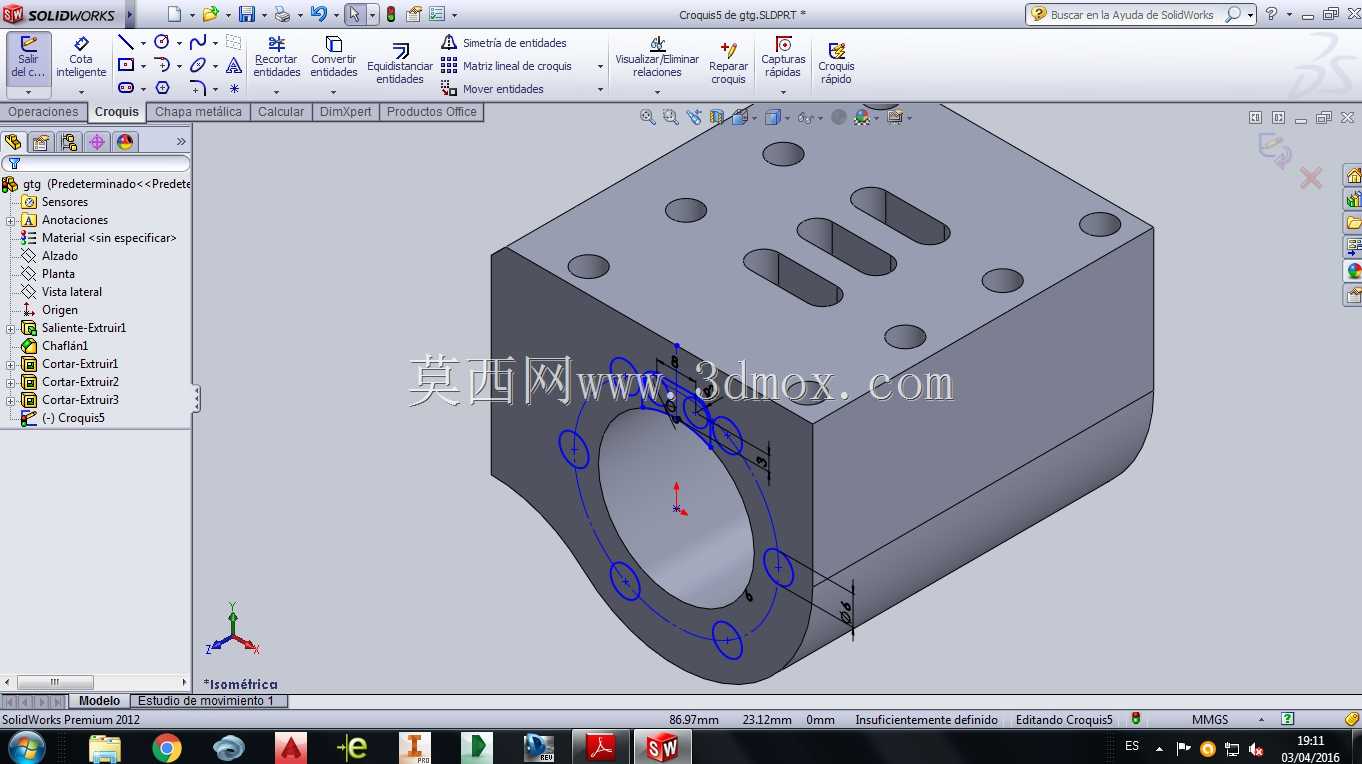Expand the Cortar-Extruir1 feature node
1362x764 pixels.
(x=11, y=364)
